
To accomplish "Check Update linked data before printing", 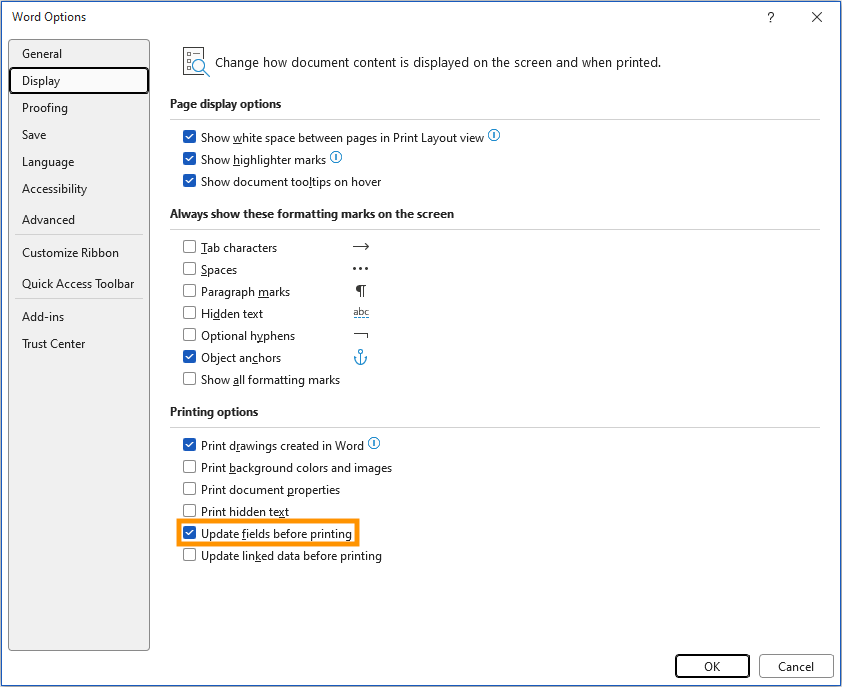I will click(189, 555).
